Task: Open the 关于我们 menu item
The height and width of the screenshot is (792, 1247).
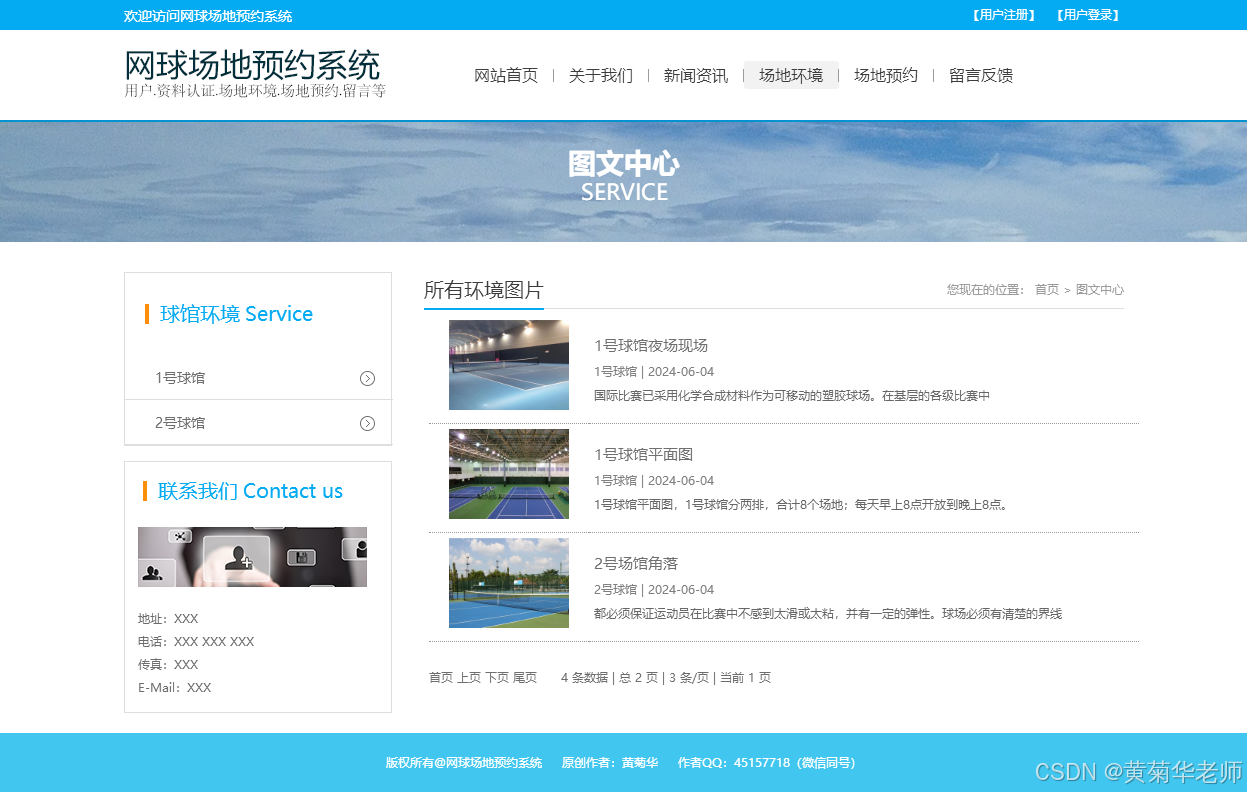Action: (x=601, y=74)
